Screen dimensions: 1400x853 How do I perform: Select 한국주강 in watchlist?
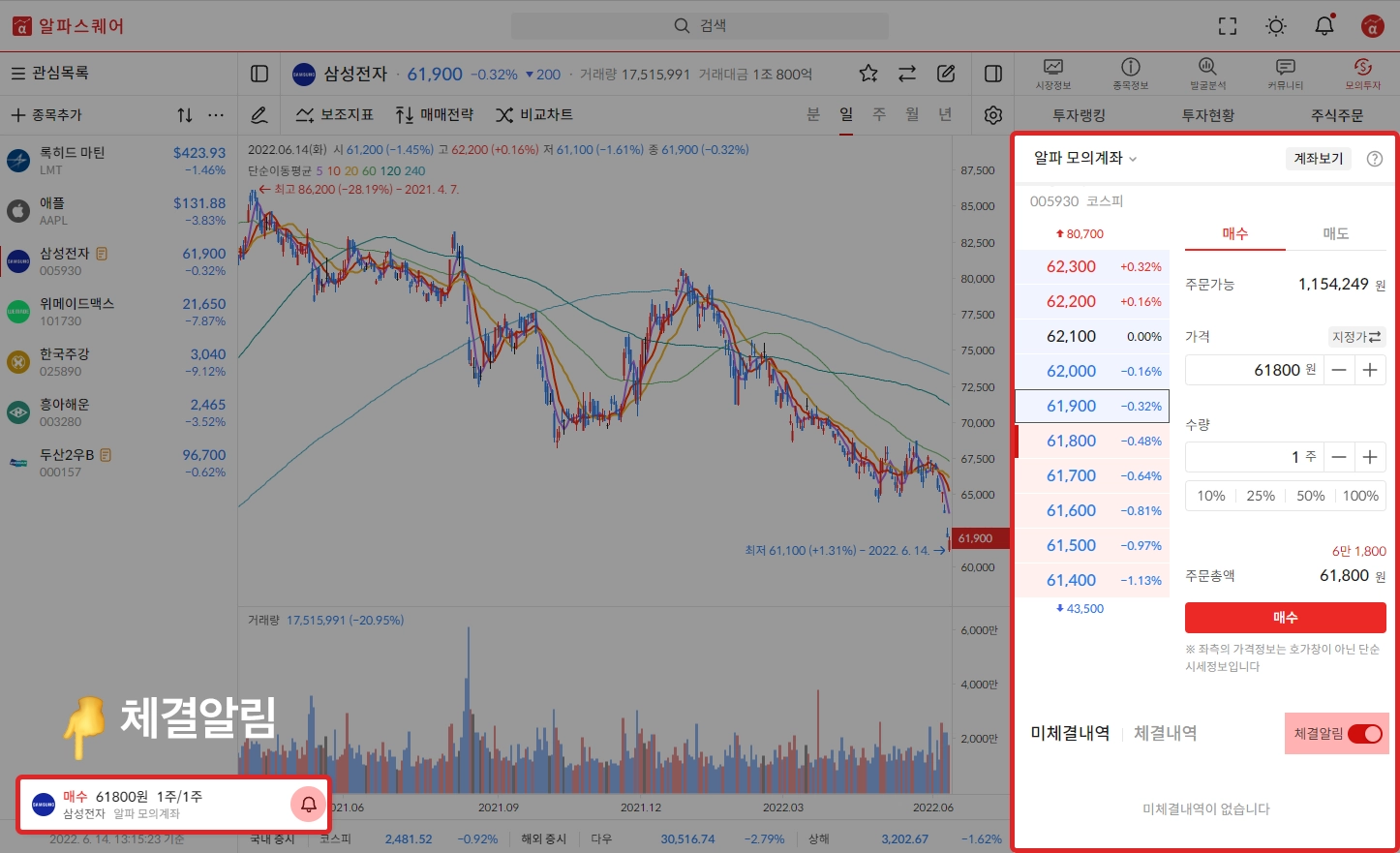[x=118, y=361]
